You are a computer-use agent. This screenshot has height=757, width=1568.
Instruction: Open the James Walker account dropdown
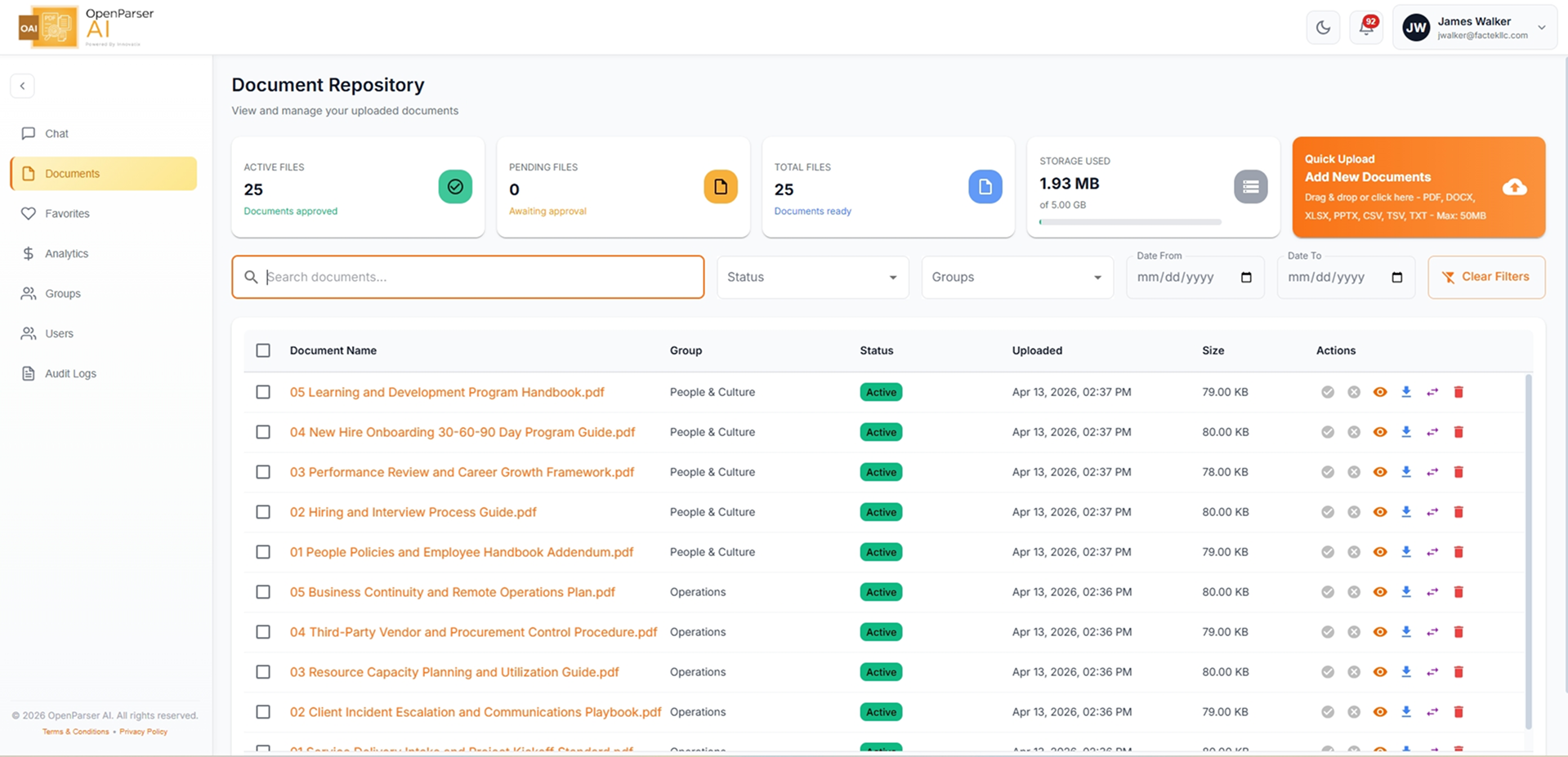1475,28
